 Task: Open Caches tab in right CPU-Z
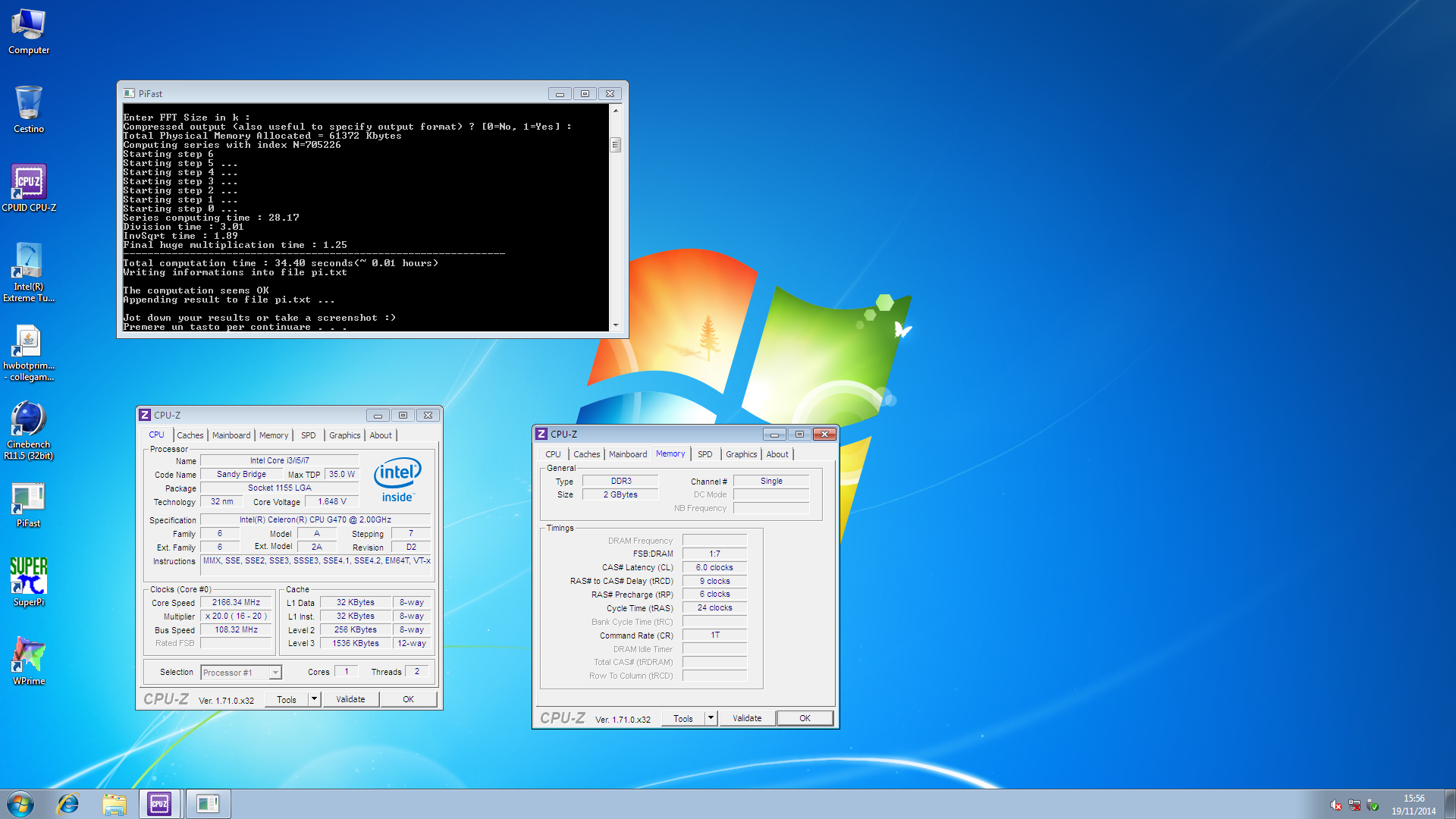coord(586,454)
